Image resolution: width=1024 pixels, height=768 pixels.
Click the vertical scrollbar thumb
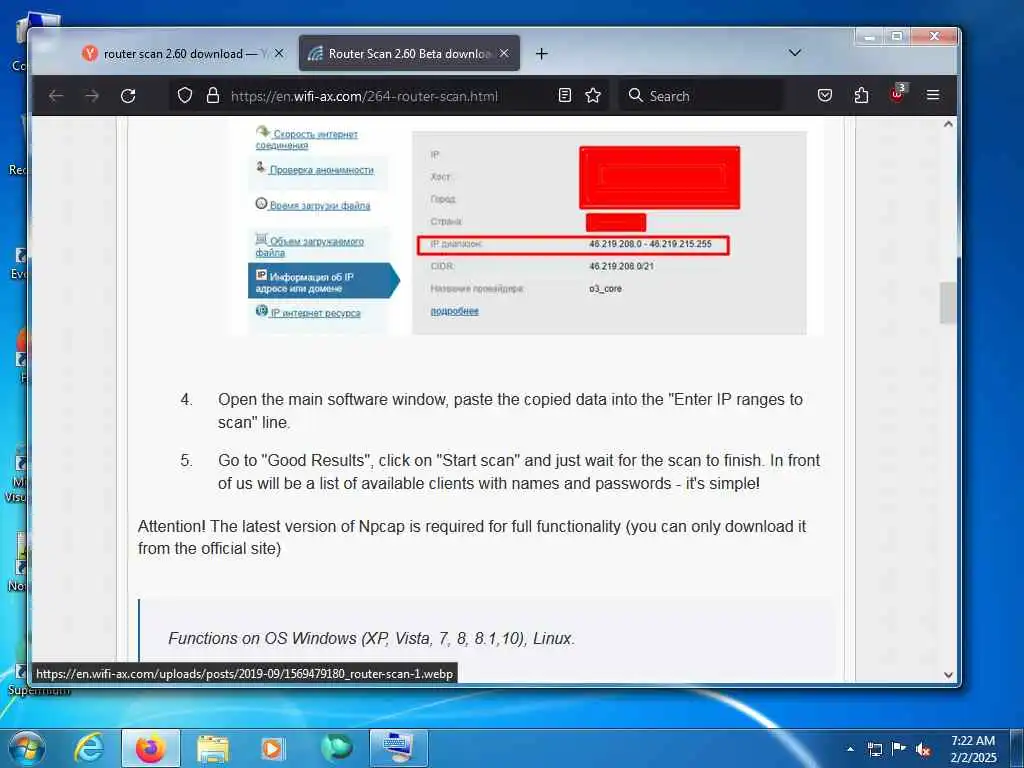click(948, 302)
